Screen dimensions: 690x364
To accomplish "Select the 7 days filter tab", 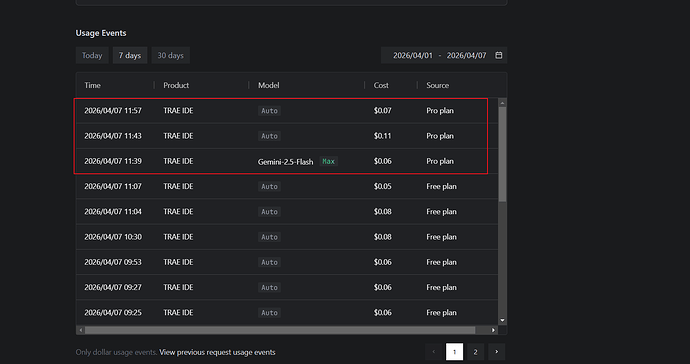I will [130, 55].
